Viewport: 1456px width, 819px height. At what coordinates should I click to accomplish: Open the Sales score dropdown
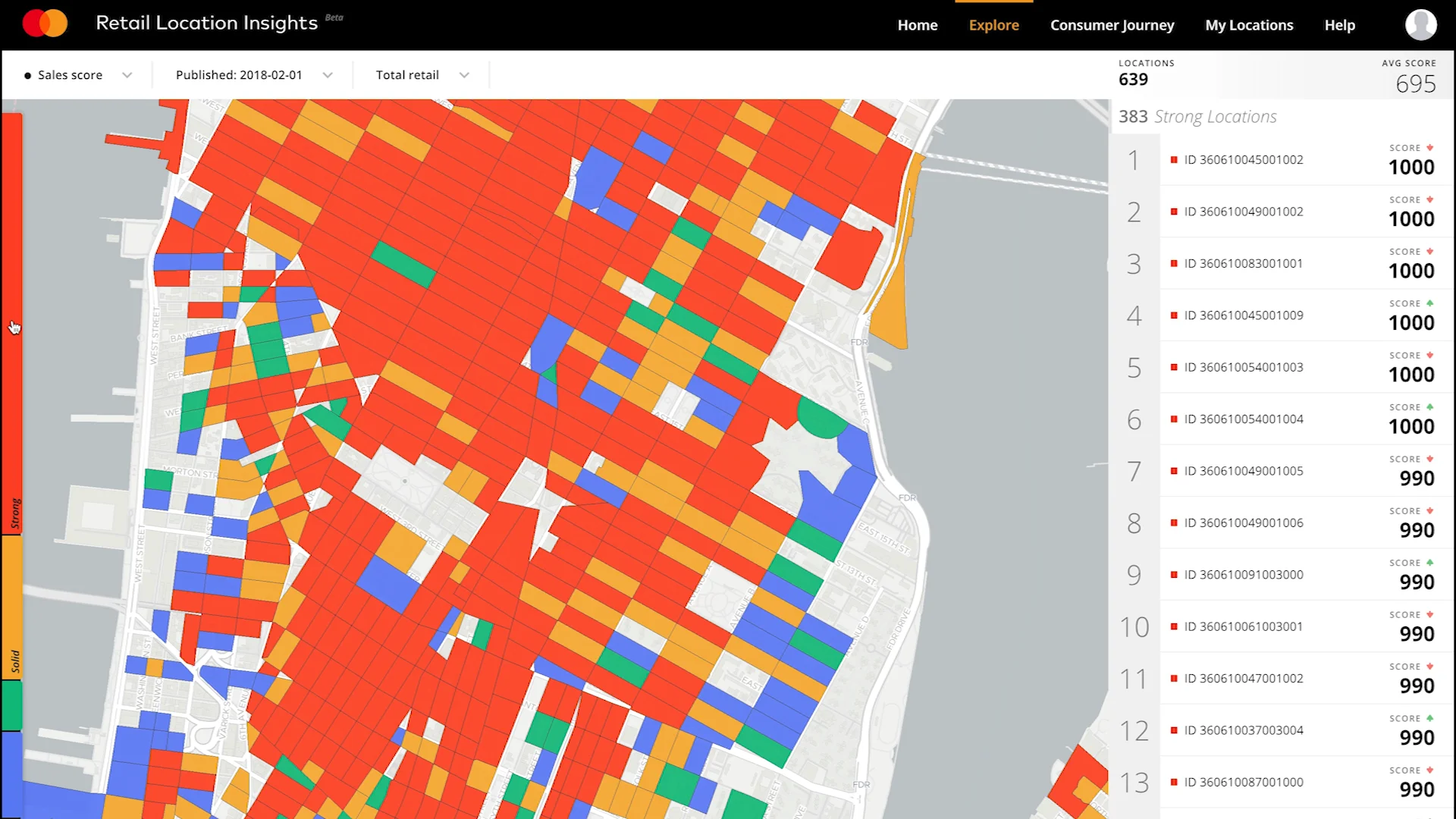click(127, 74)
